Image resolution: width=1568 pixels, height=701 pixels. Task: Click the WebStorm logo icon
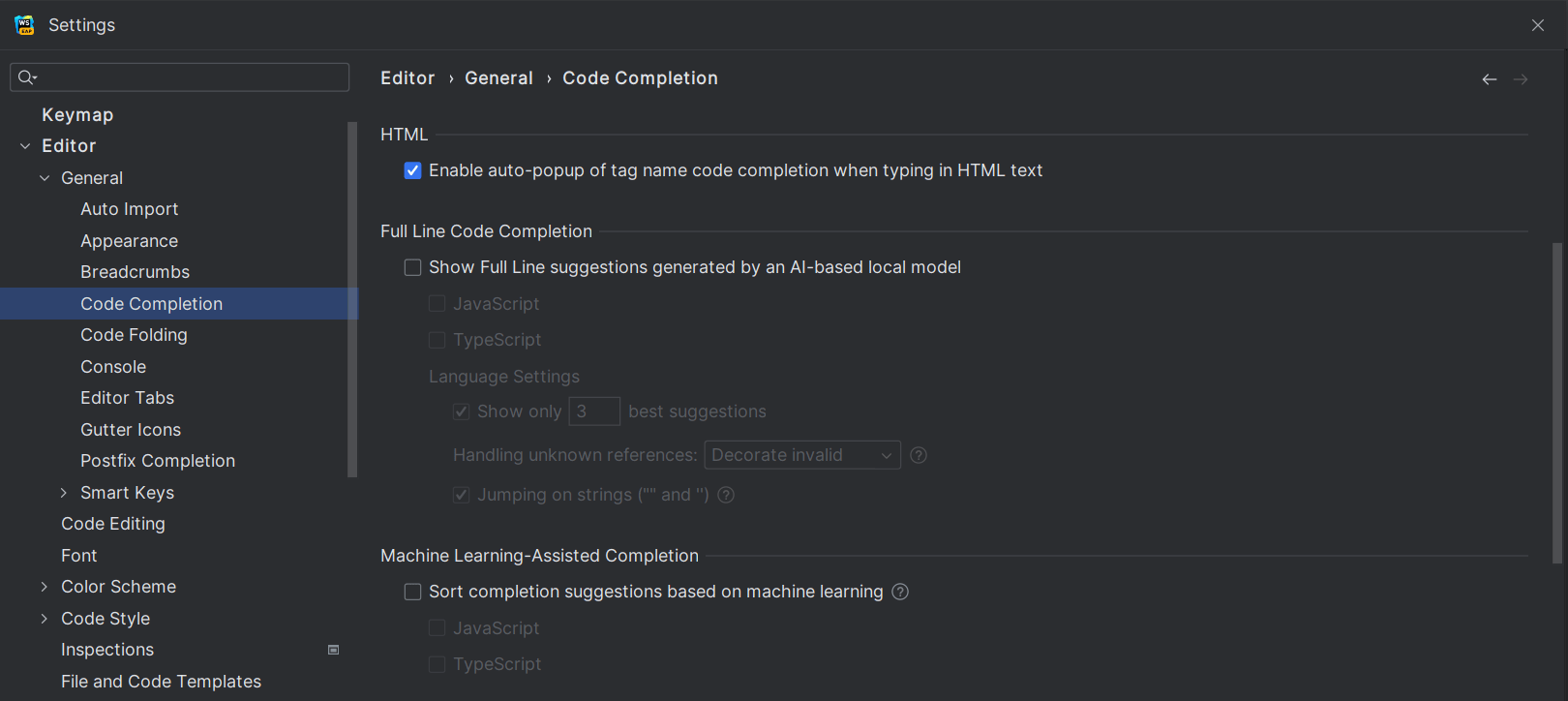(24, 25)
